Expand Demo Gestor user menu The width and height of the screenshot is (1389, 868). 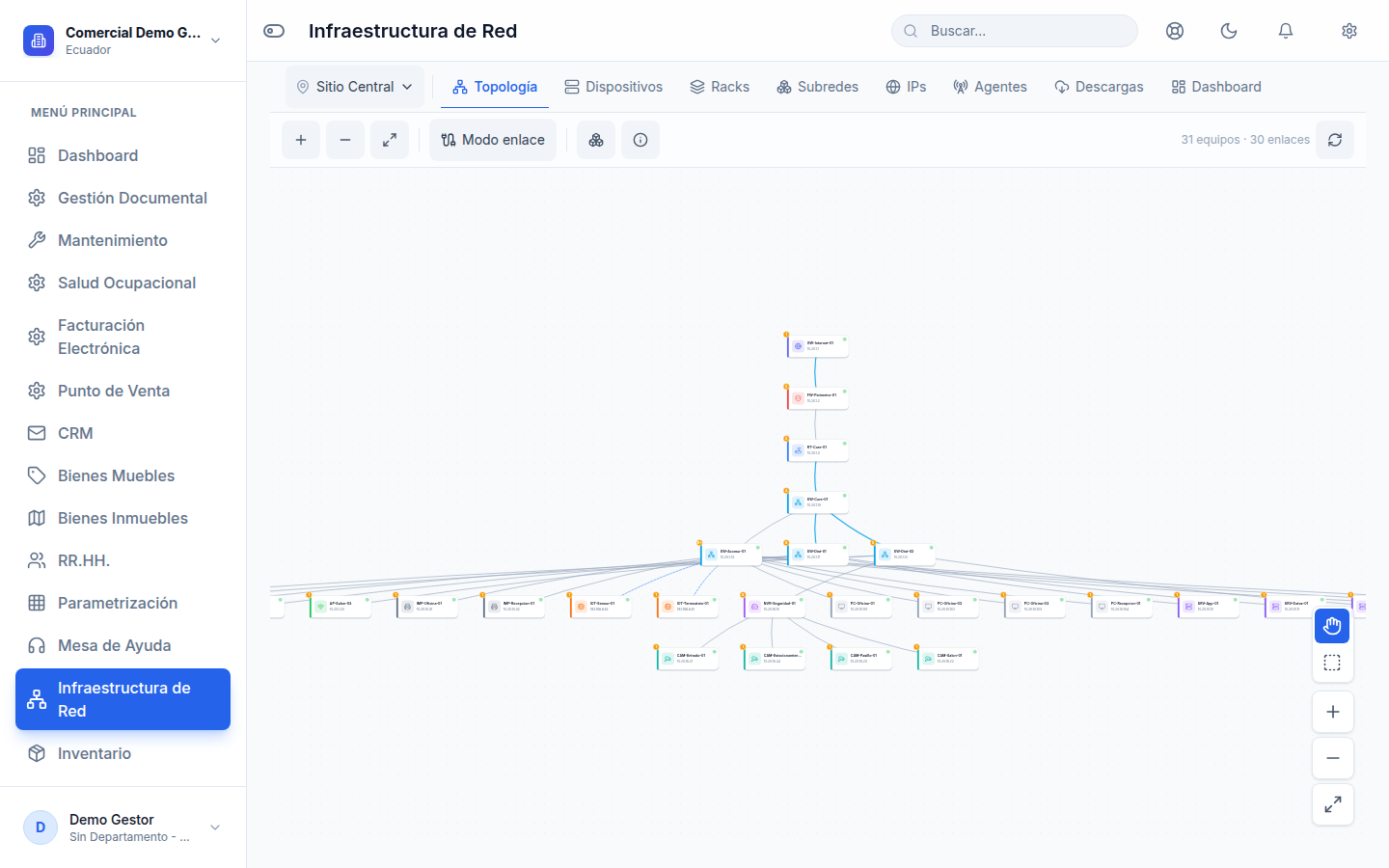(x=123, y=827)
